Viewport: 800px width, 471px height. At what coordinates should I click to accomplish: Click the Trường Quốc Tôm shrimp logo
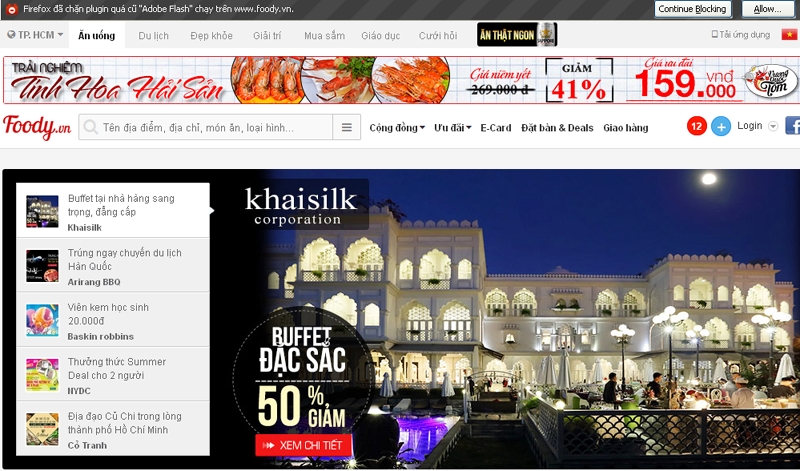click(771, 81)
